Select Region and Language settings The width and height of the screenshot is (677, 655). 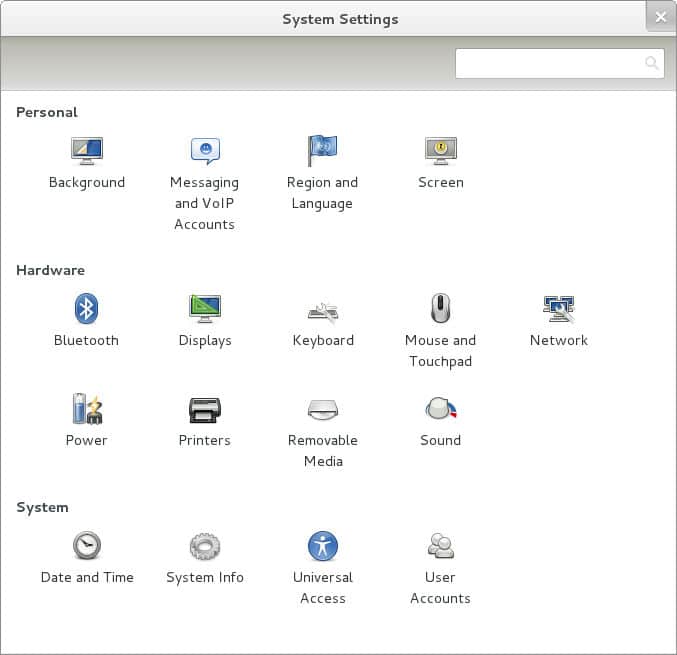coord(322,152)
